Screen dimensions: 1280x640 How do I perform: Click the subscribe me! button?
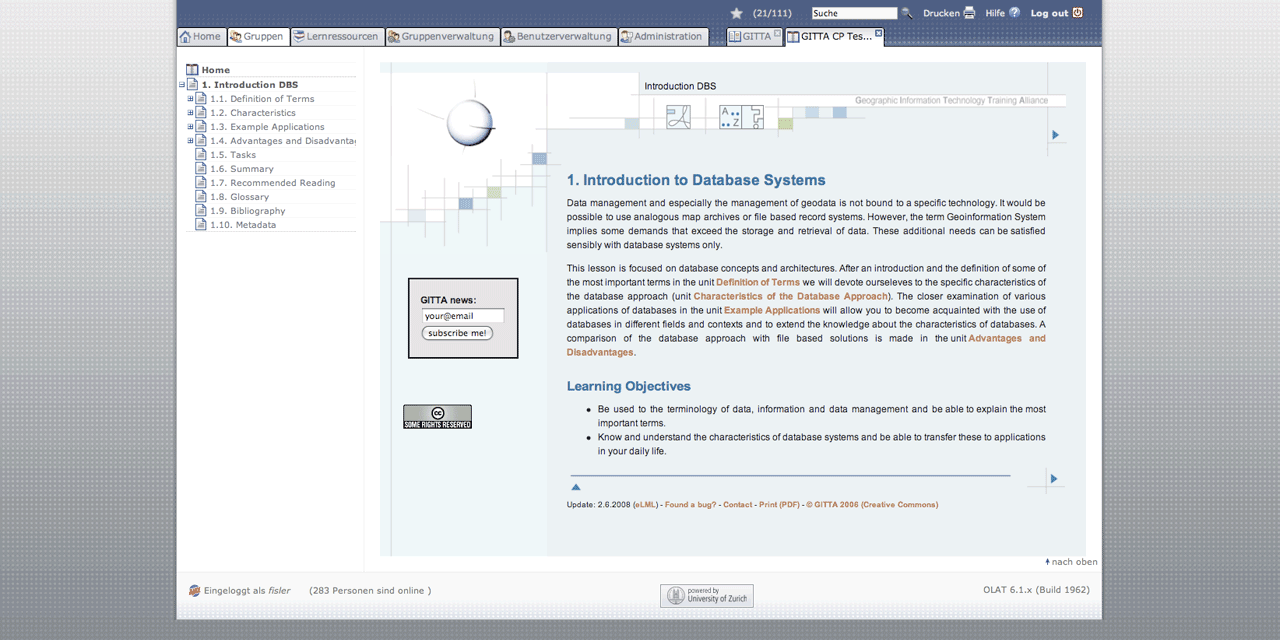click(457, 333)
